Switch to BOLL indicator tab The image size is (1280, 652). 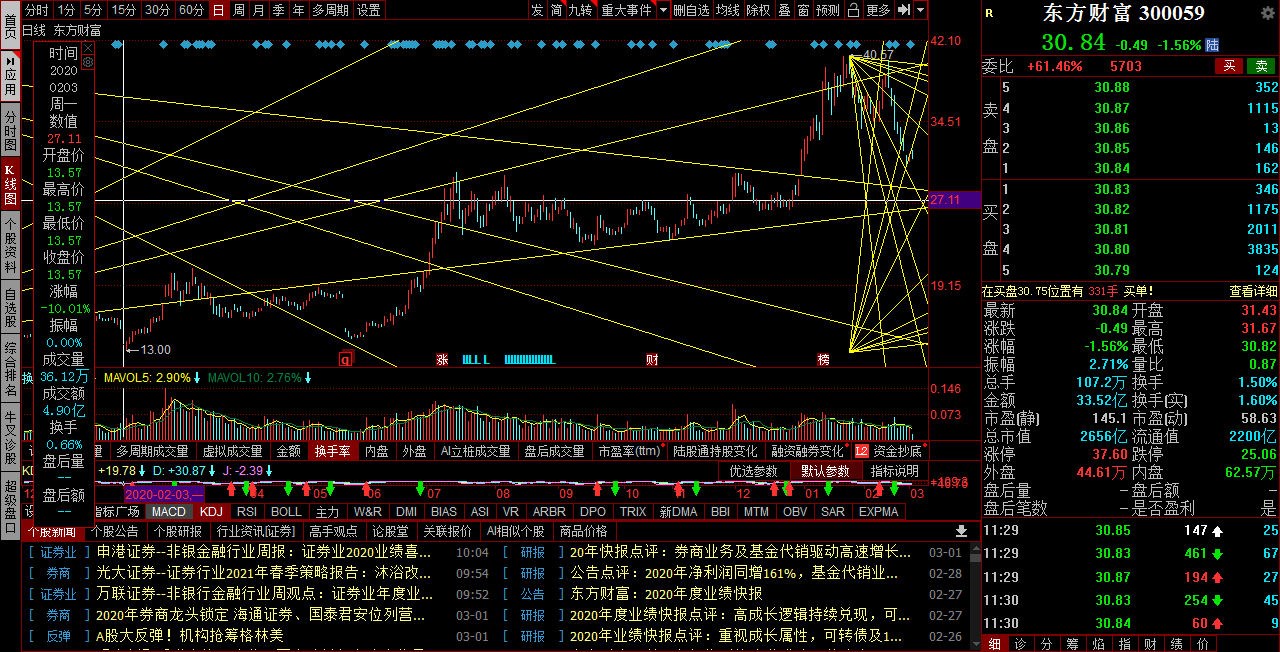point(286,511)
